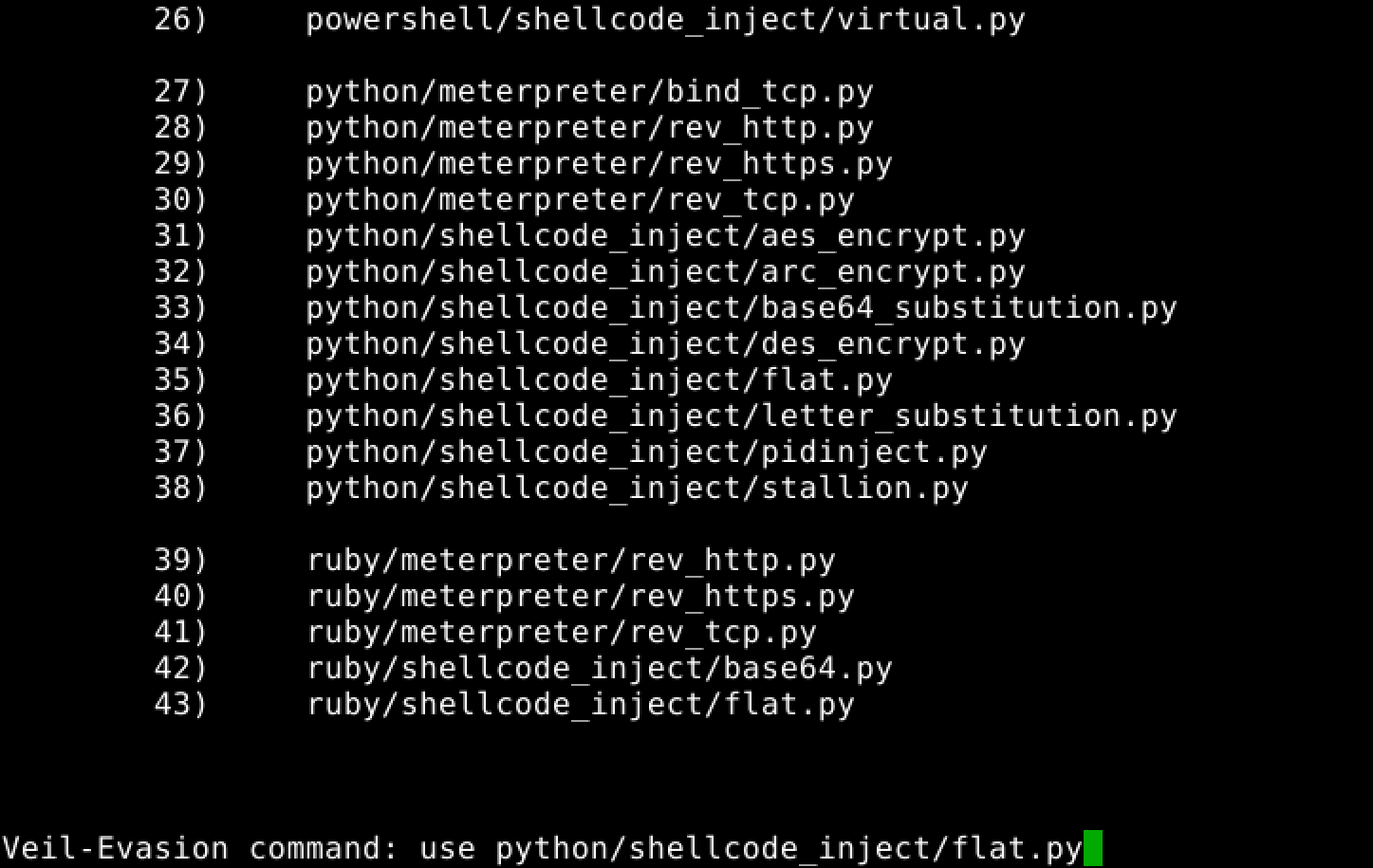Click the python stallion.py payload entry
Image resolution: width=1373 pixels, height=868 pixels.
coord(636,489)
